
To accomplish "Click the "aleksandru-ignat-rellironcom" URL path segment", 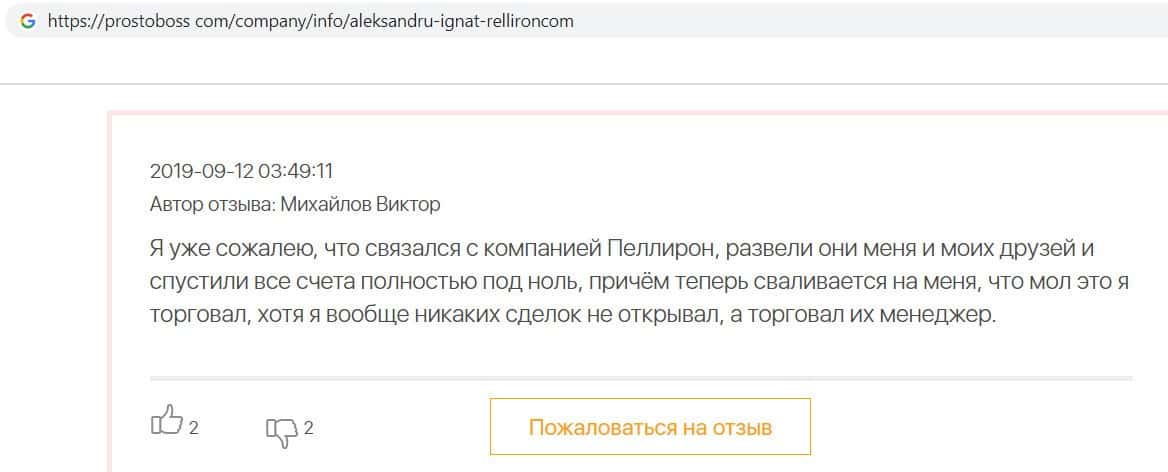I will [x=458, y=21].
